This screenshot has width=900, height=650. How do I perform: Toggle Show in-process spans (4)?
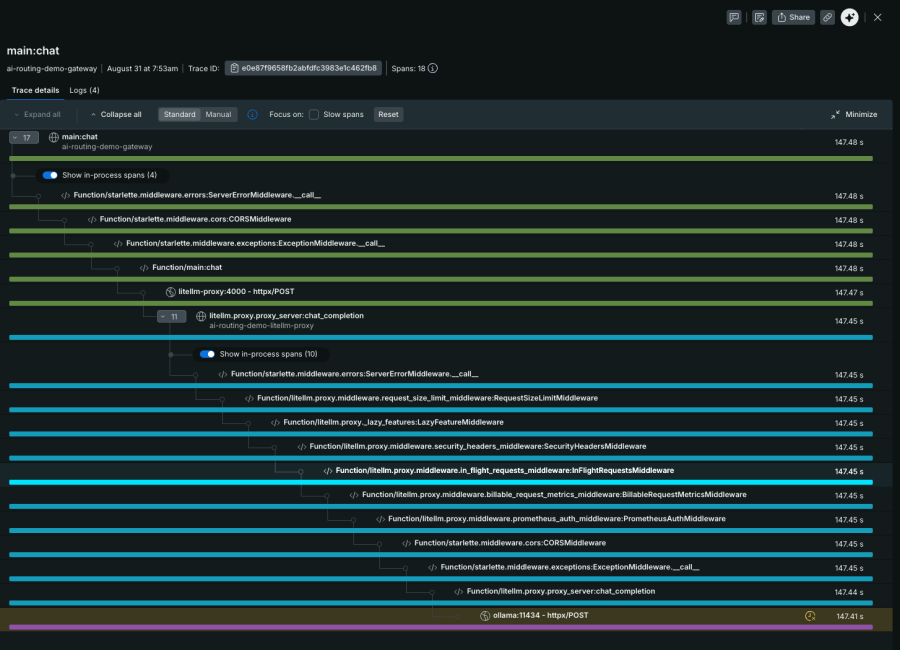click(x=50, y=175)
